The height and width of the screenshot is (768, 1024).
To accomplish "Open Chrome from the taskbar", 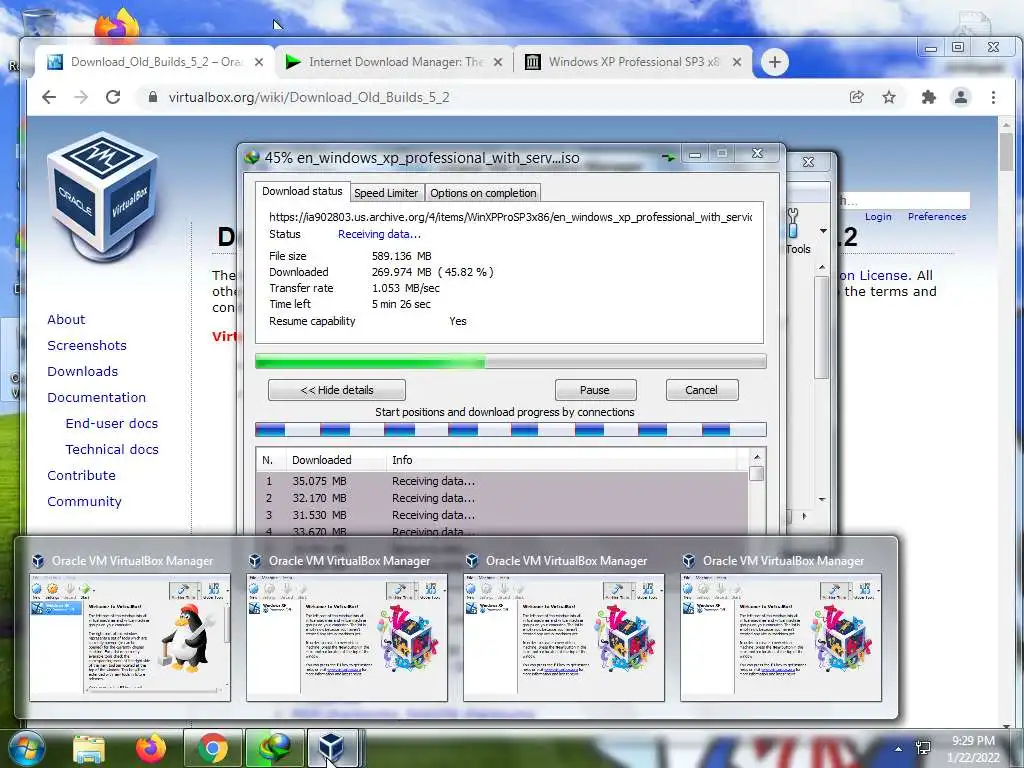I will 212,748.
